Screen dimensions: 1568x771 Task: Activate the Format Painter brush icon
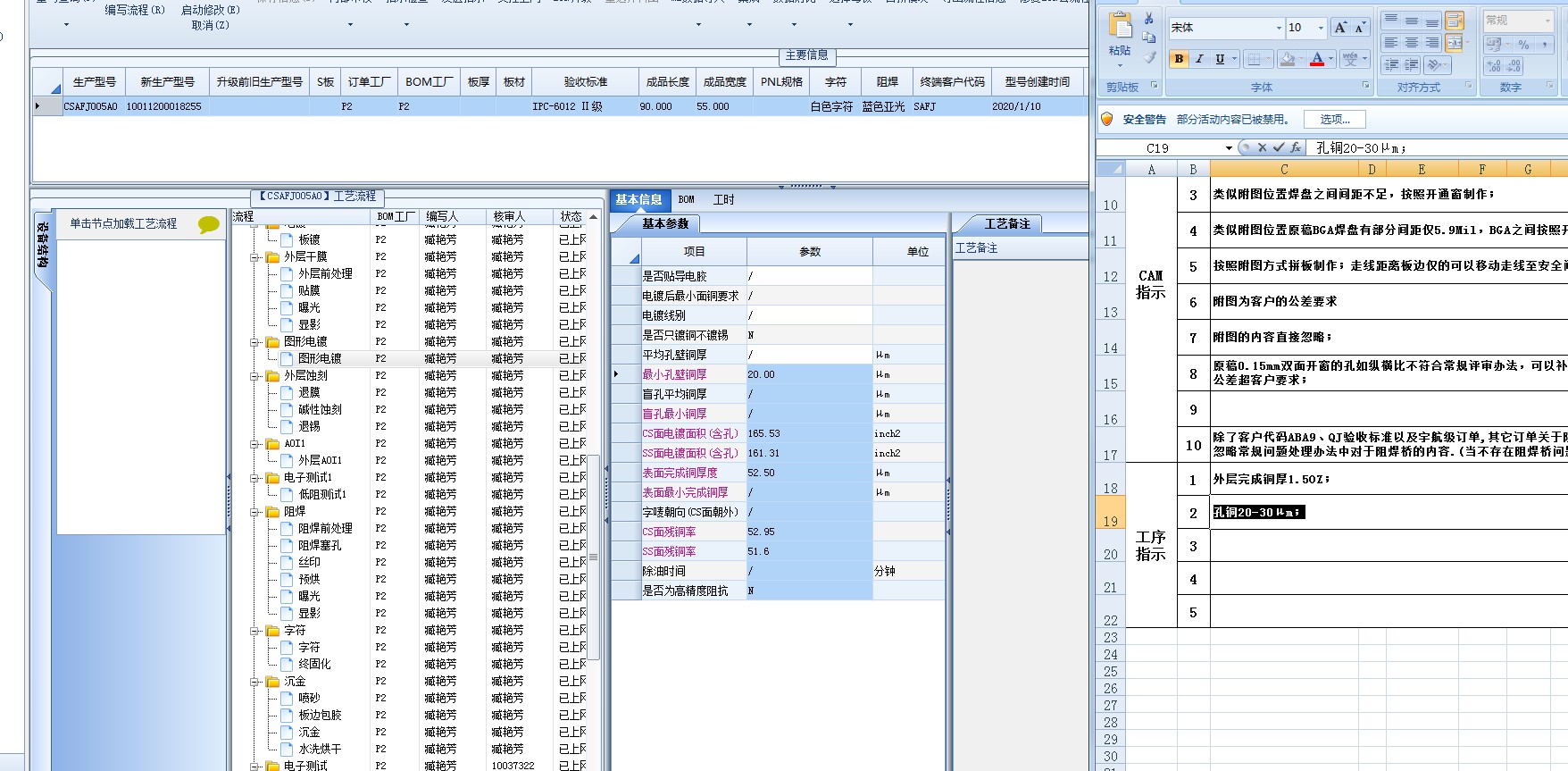1149,57
